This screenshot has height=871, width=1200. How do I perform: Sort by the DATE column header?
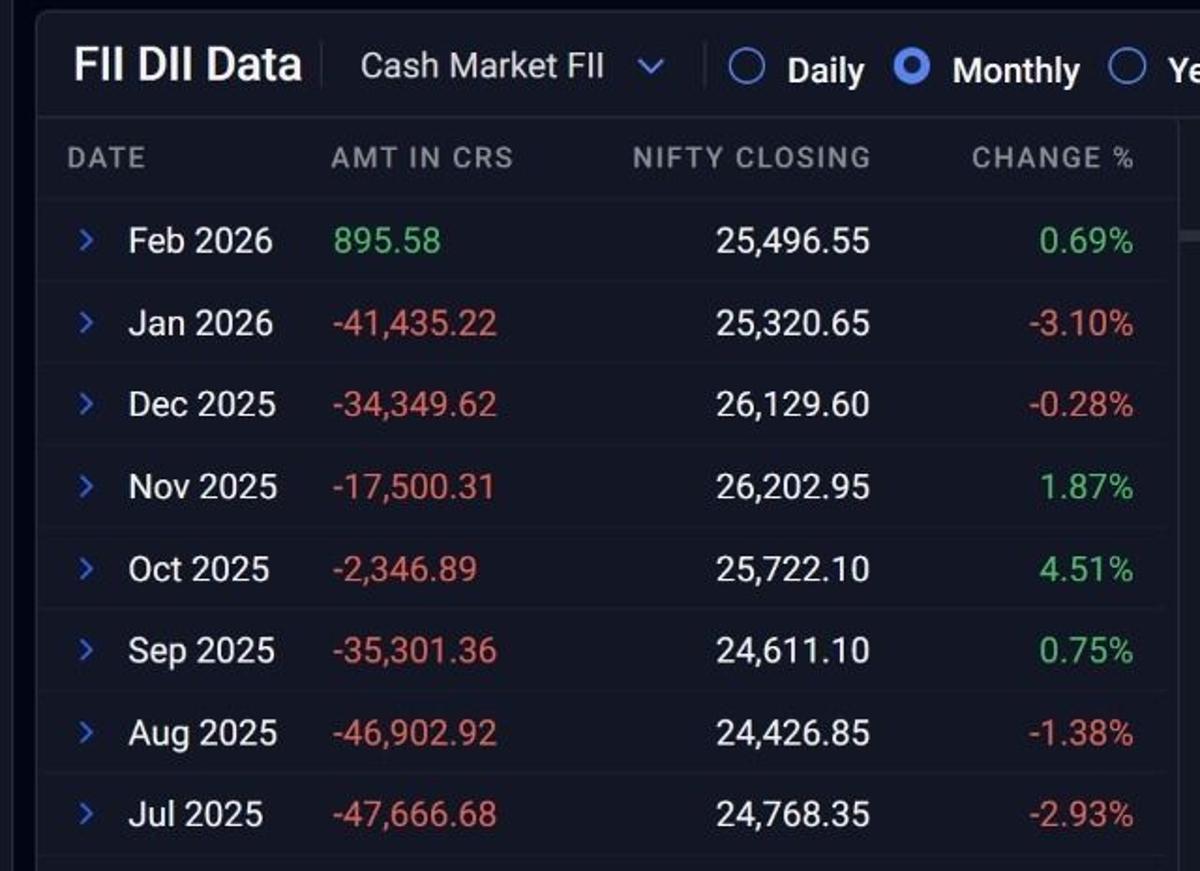click(106, 157)
